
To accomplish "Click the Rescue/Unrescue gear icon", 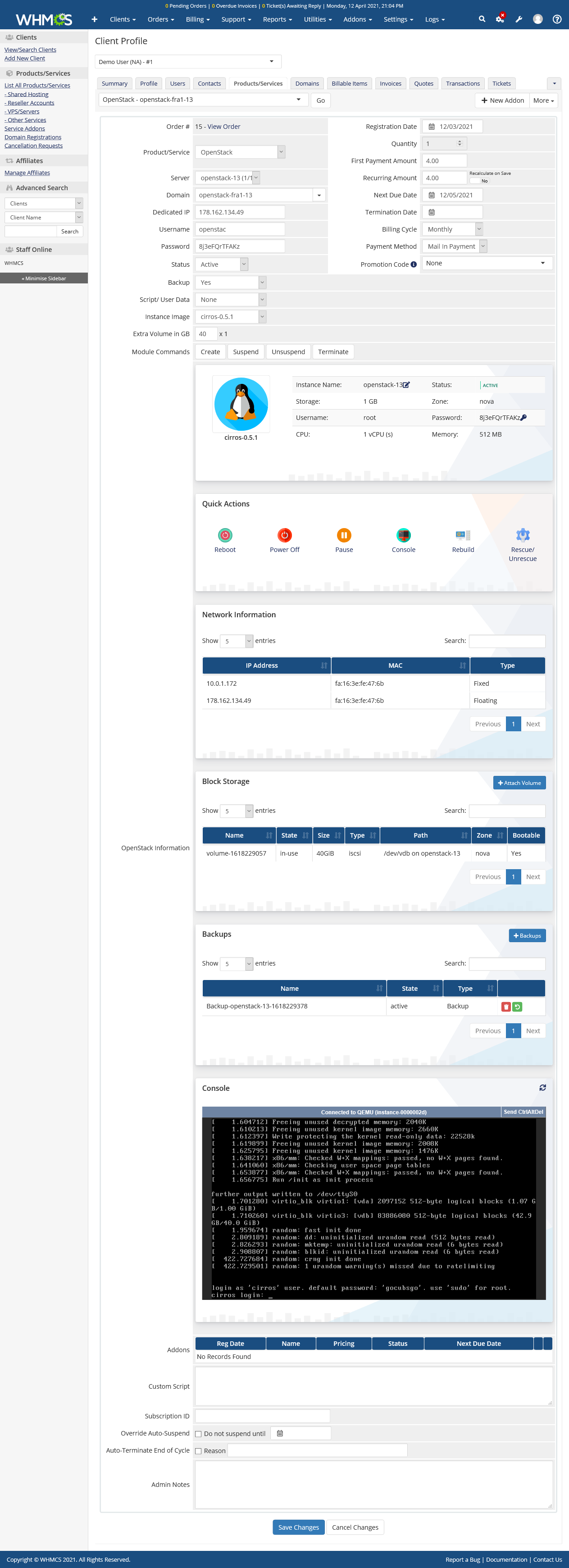I will 523,535.
